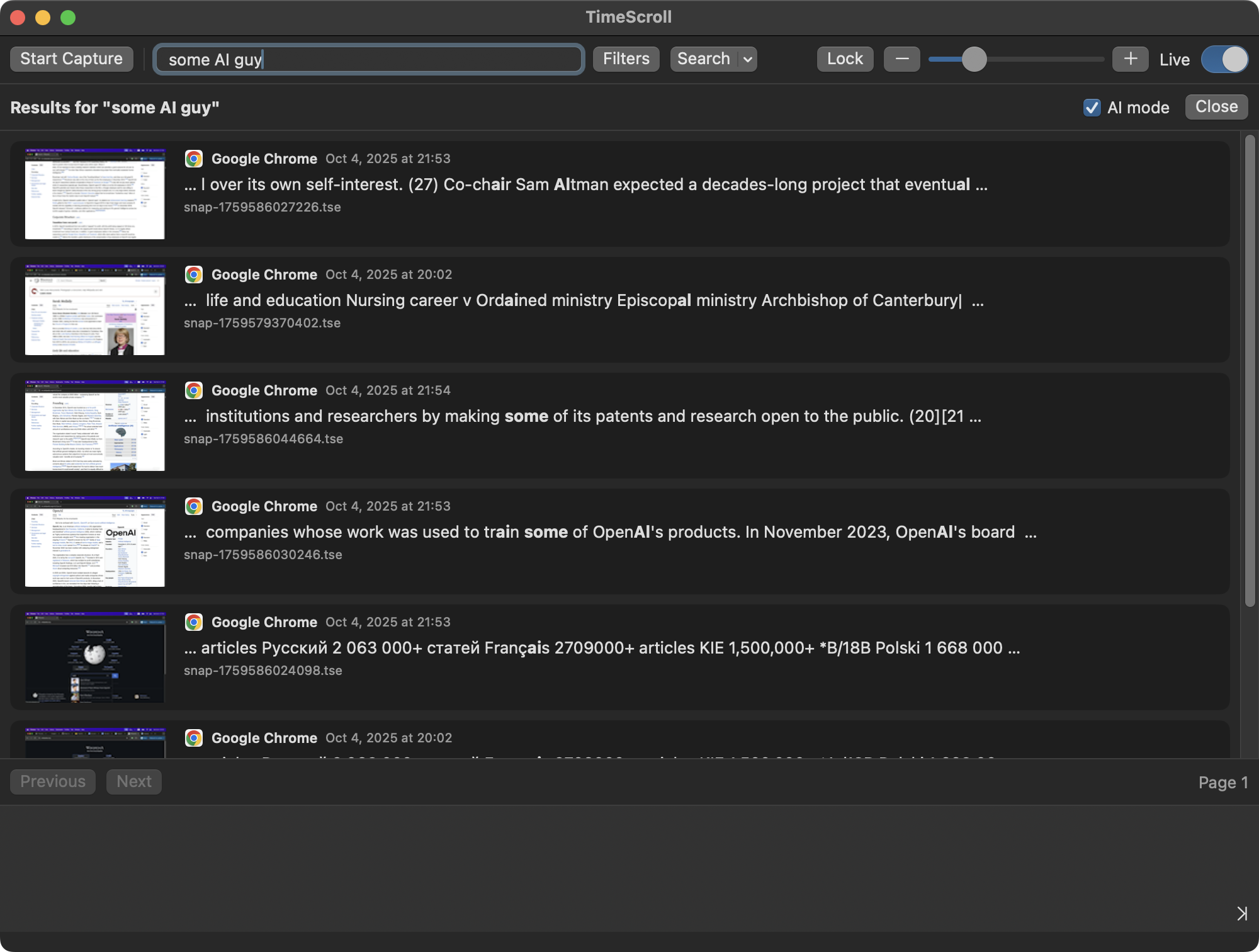Viewport: 1259px width, 952px height.
Task: Click the Chrome icon on the 21:54 patents result
Action: point(194,390)
